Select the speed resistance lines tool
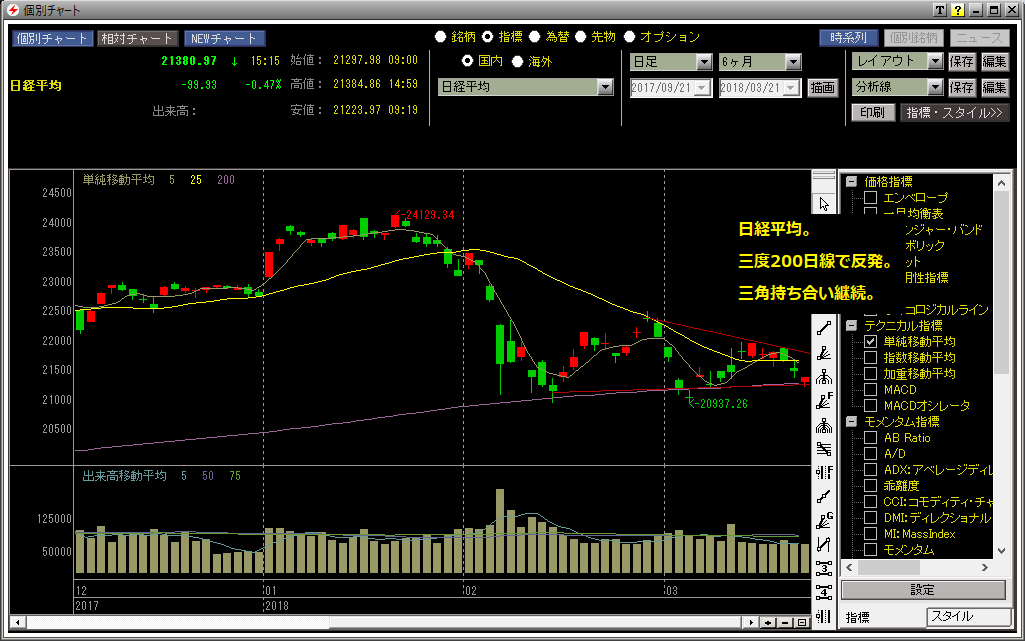The image size is (1025, 641). coord(824,449)
